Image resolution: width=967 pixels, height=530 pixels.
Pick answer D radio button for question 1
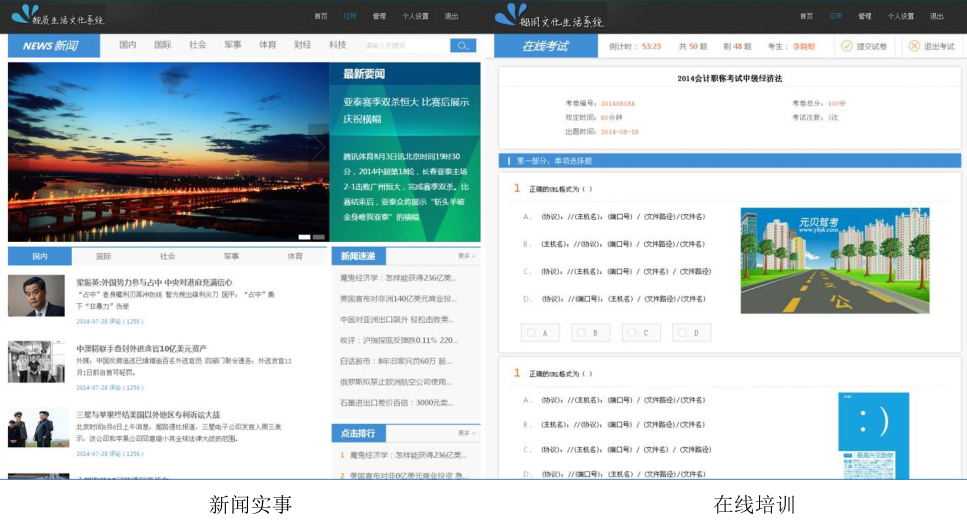point(681,333)
